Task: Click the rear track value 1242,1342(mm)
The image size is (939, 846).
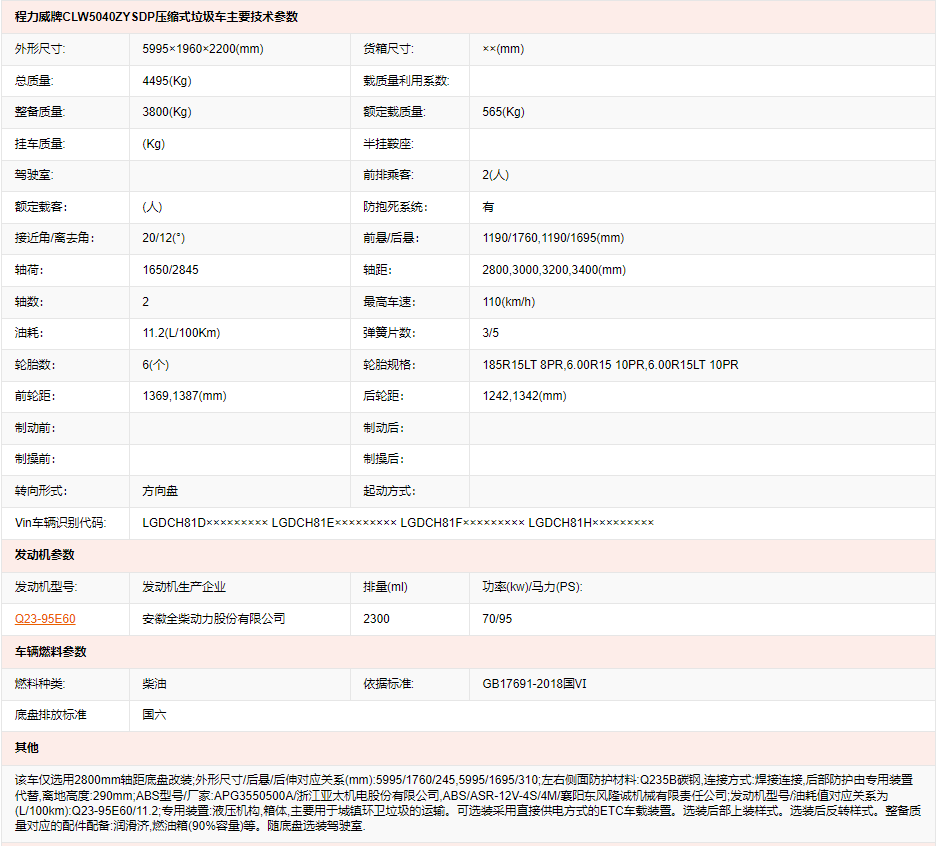Action: click(525, 396)
